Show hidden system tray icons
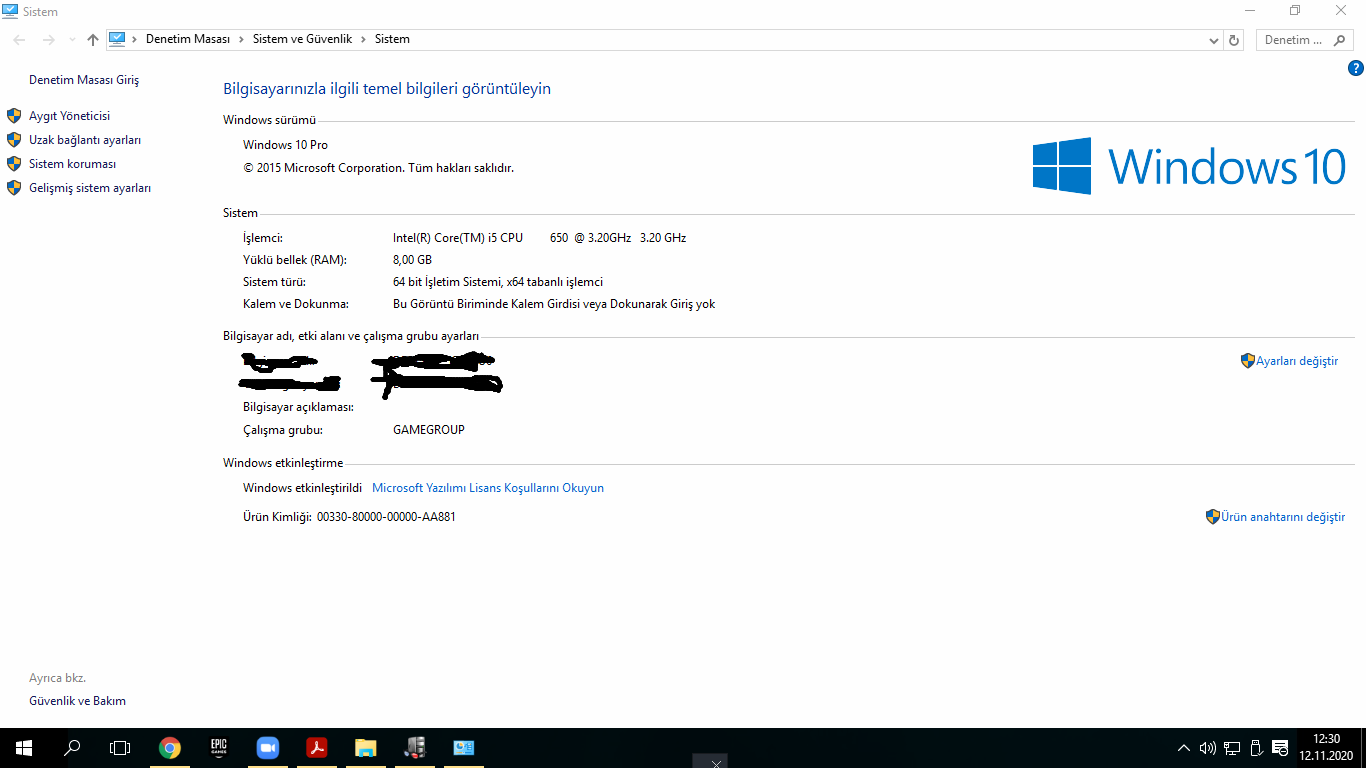1366x768 pixels. [x=1184, y=748]
